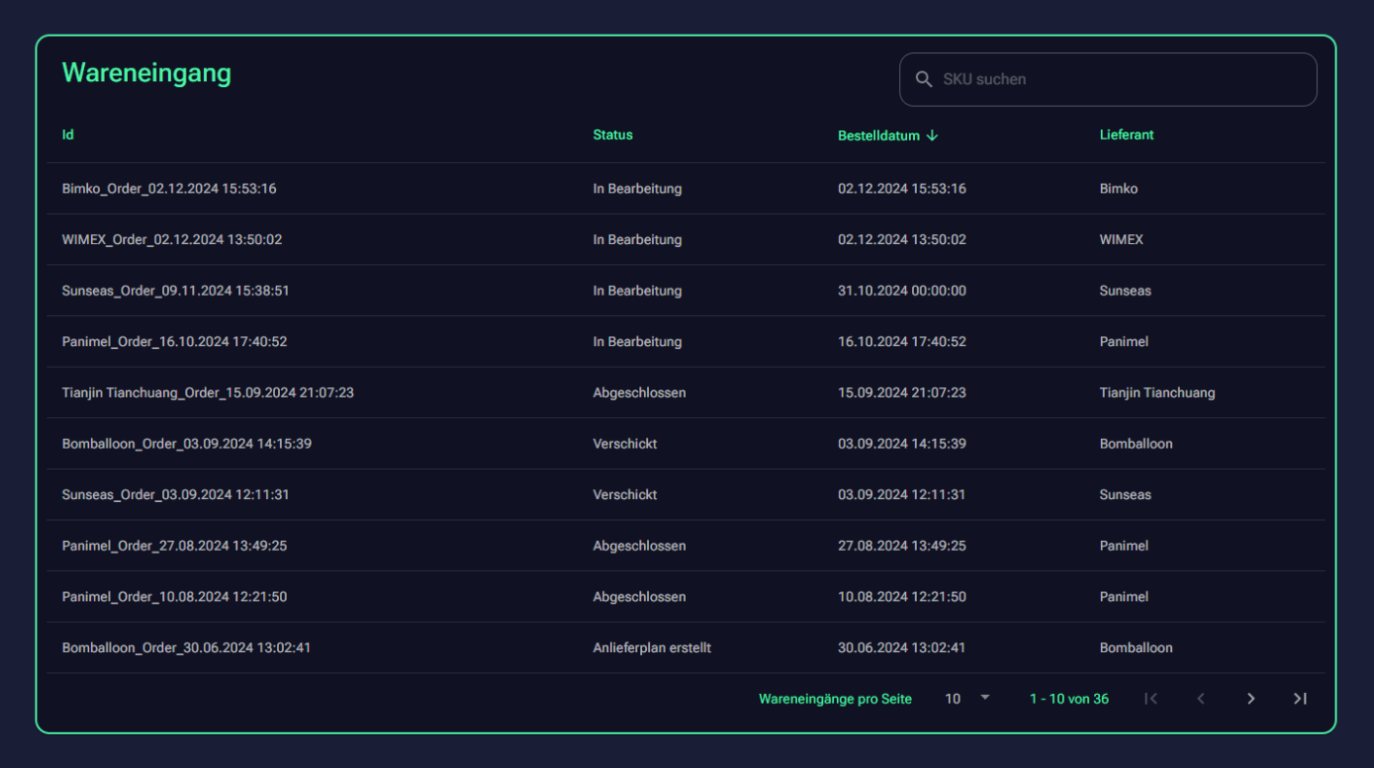Click the Anlieferplan erstellt status cell
The width and height of the screenshot is (1374, 768).
tap(651, 648)
